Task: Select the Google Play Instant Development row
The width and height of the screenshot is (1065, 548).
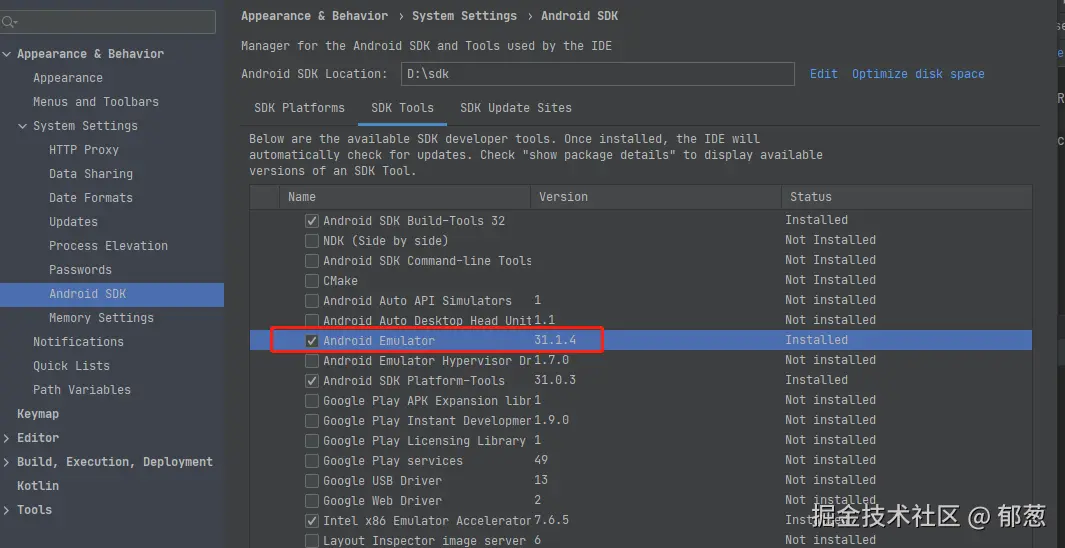Action: pos(640,420)
